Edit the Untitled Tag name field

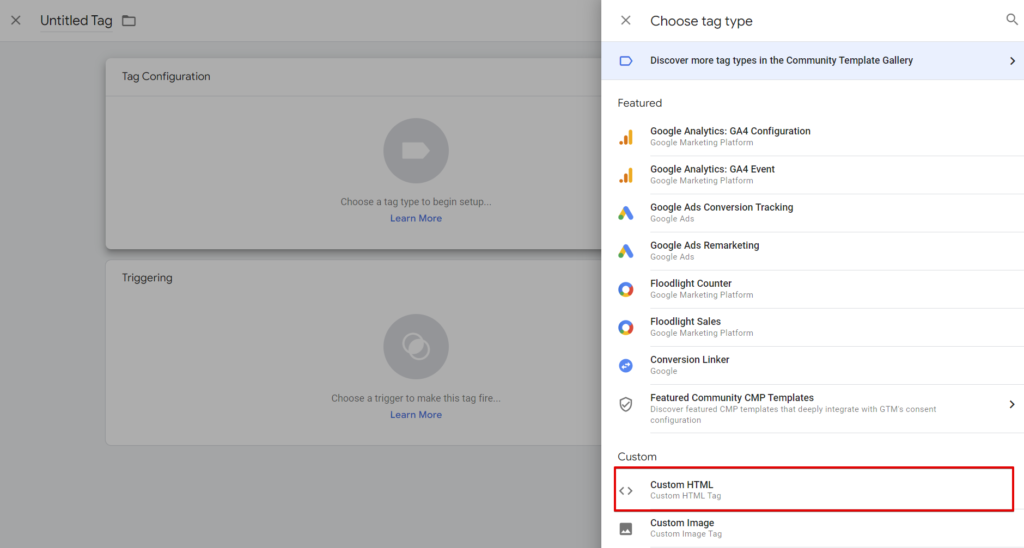[x=76, y=20]
